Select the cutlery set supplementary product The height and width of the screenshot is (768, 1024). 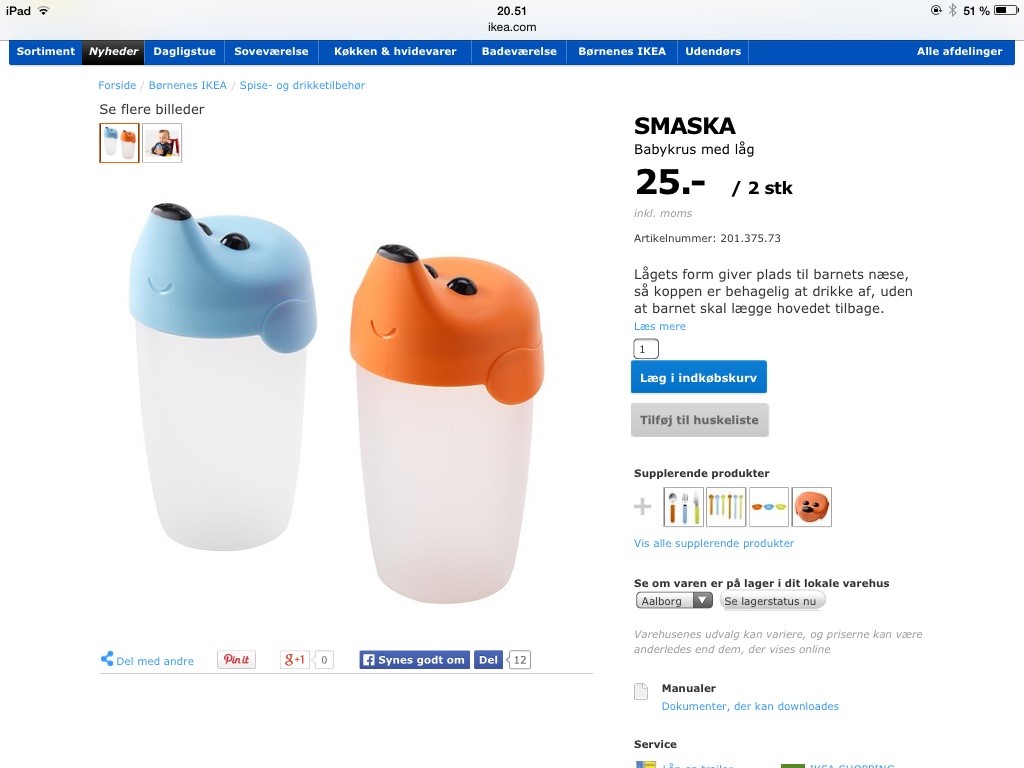pyautogui.click(x=683, y=507)
